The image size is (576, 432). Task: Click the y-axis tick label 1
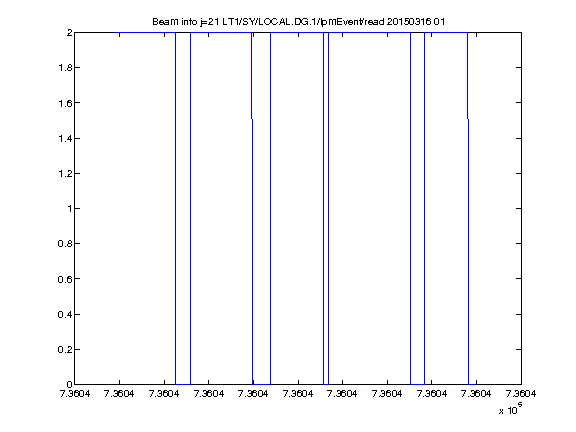click(69, 208)
